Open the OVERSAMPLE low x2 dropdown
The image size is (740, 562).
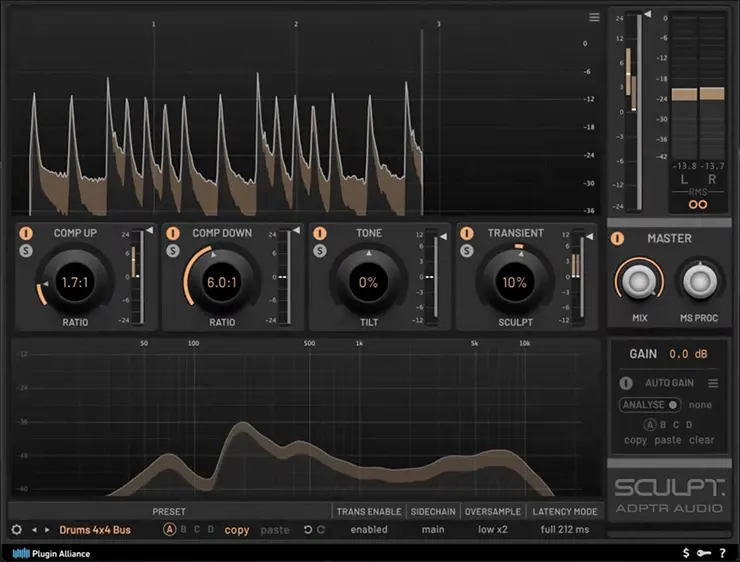pos(493,529)
